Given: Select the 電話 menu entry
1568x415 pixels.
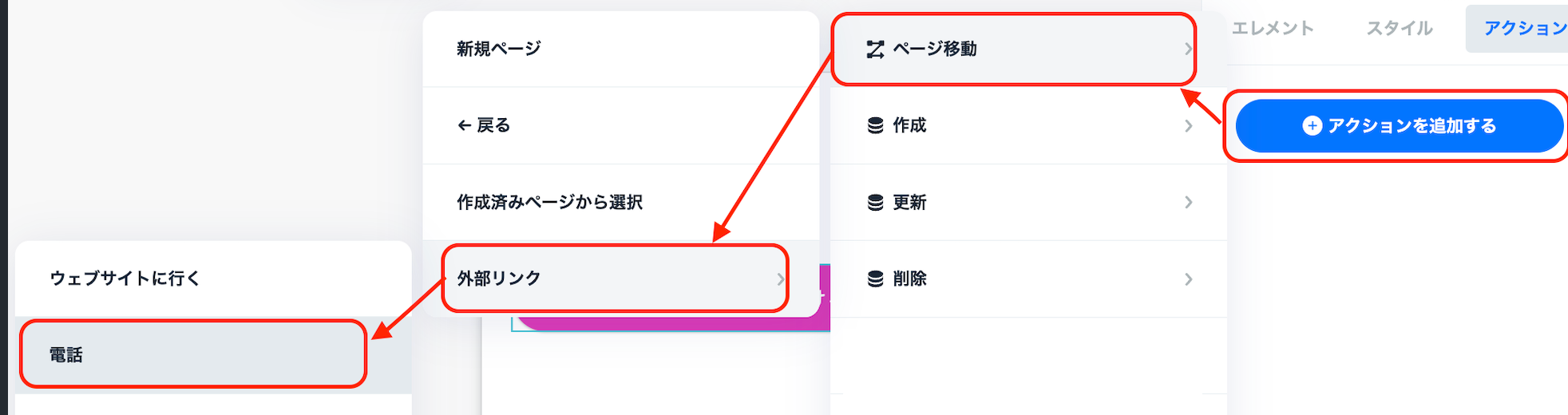Looking at the screenshot, I should [x=66, y=355].
